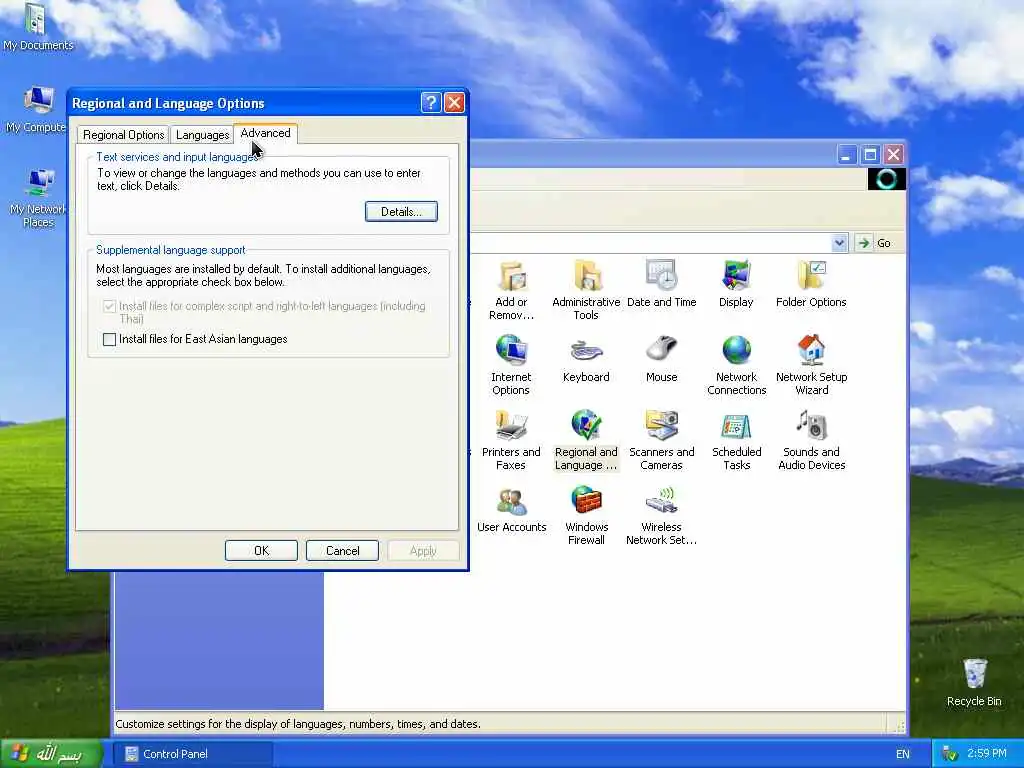Open Internet Options icon
The image size is (1024, 768).
pos(511,351)
